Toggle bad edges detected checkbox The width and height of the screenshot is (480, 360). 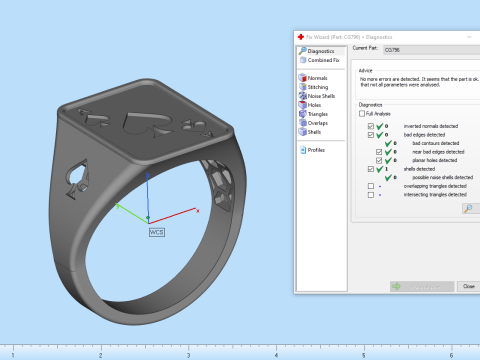(371, 135)
